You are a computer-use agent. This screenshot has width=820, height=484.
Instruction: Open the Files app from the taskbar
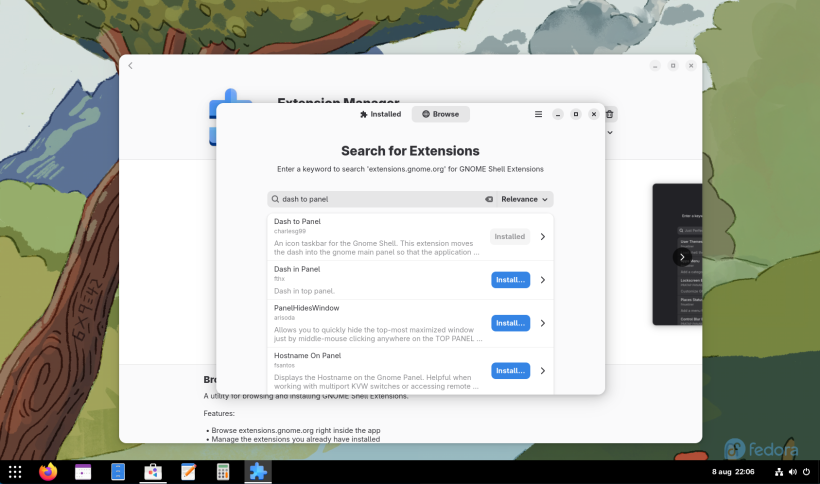click(118, 472)
